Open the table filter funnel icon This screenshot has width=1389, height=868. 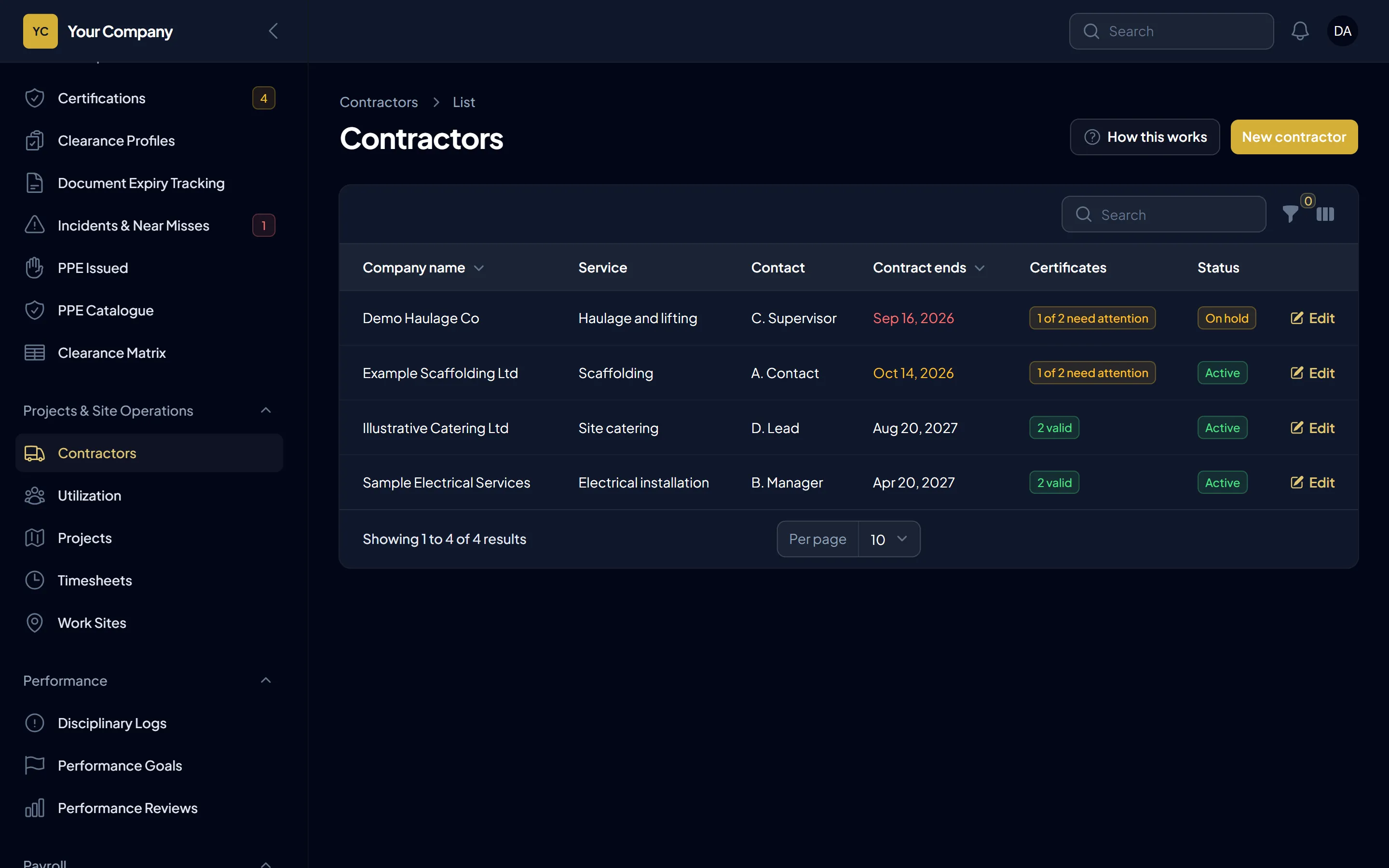click(x=1290, y=214)
